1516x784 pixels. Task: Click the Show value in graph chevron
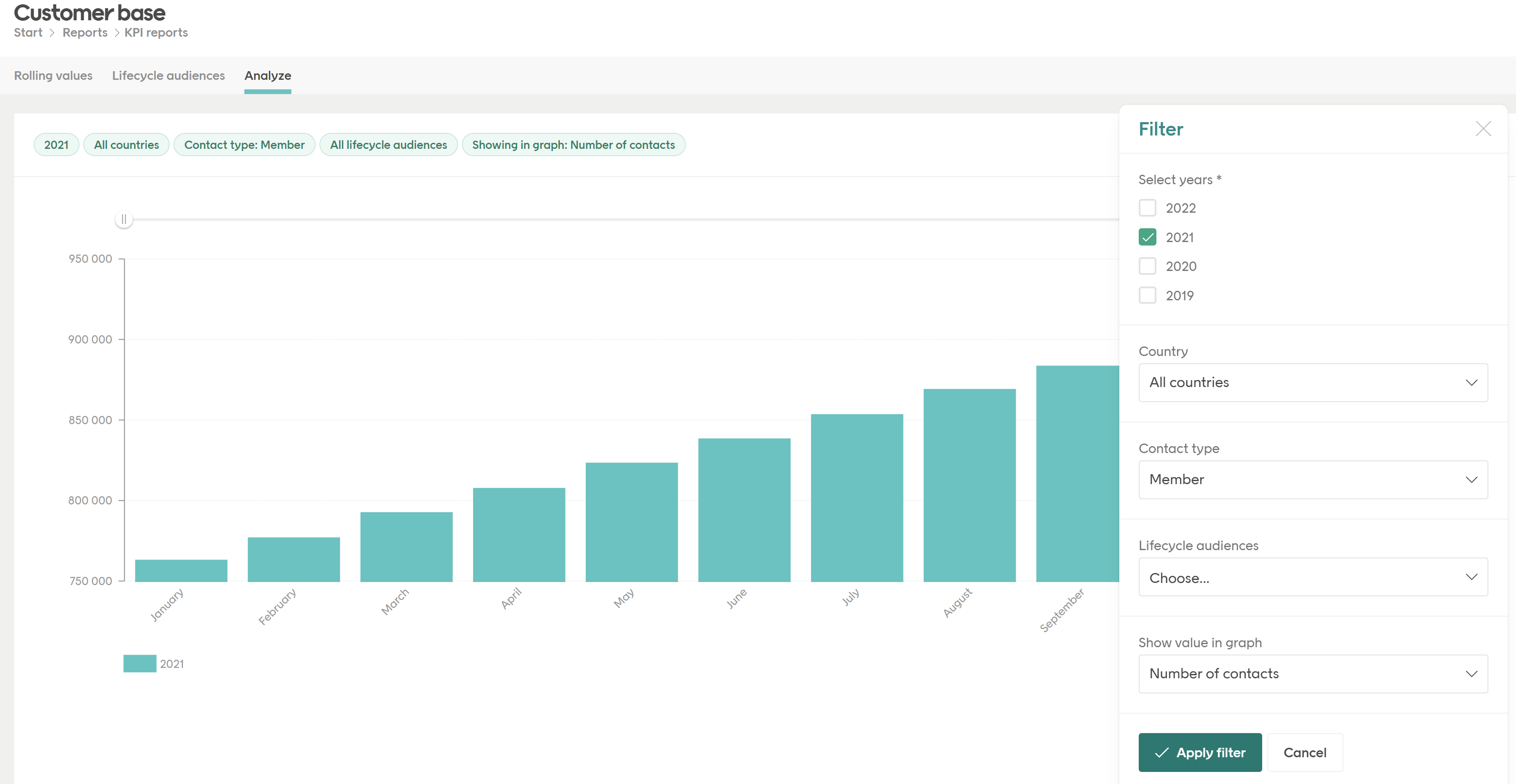point(1472,674)
